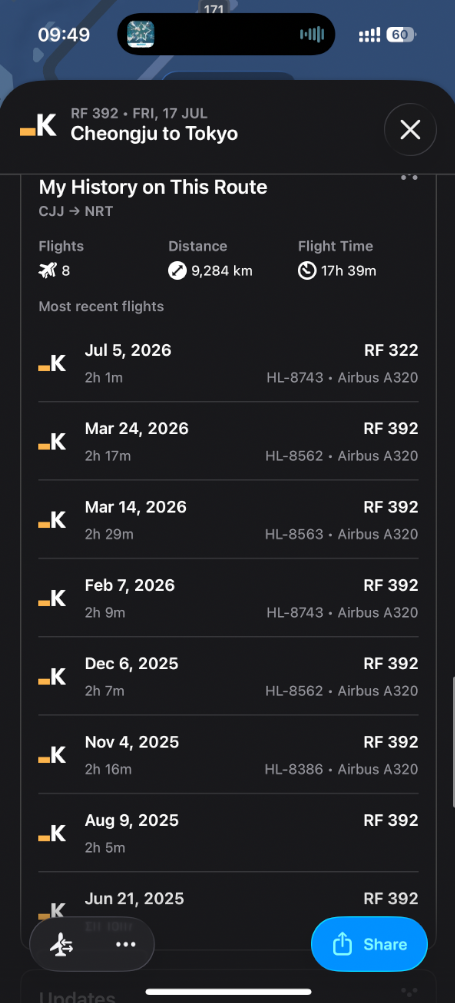This screenshot has height=1003, width=455.
Task: Tap the Flights count airplane icon
Action: (47, 271)
